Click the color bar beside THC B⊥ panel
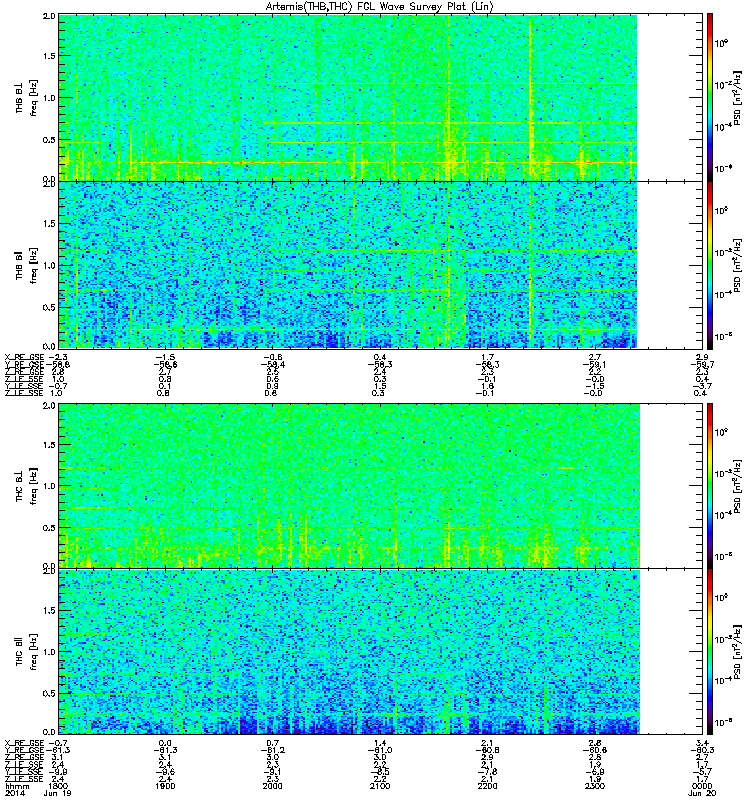The width and height of the screenshot is (750, 800). point(710,486)
